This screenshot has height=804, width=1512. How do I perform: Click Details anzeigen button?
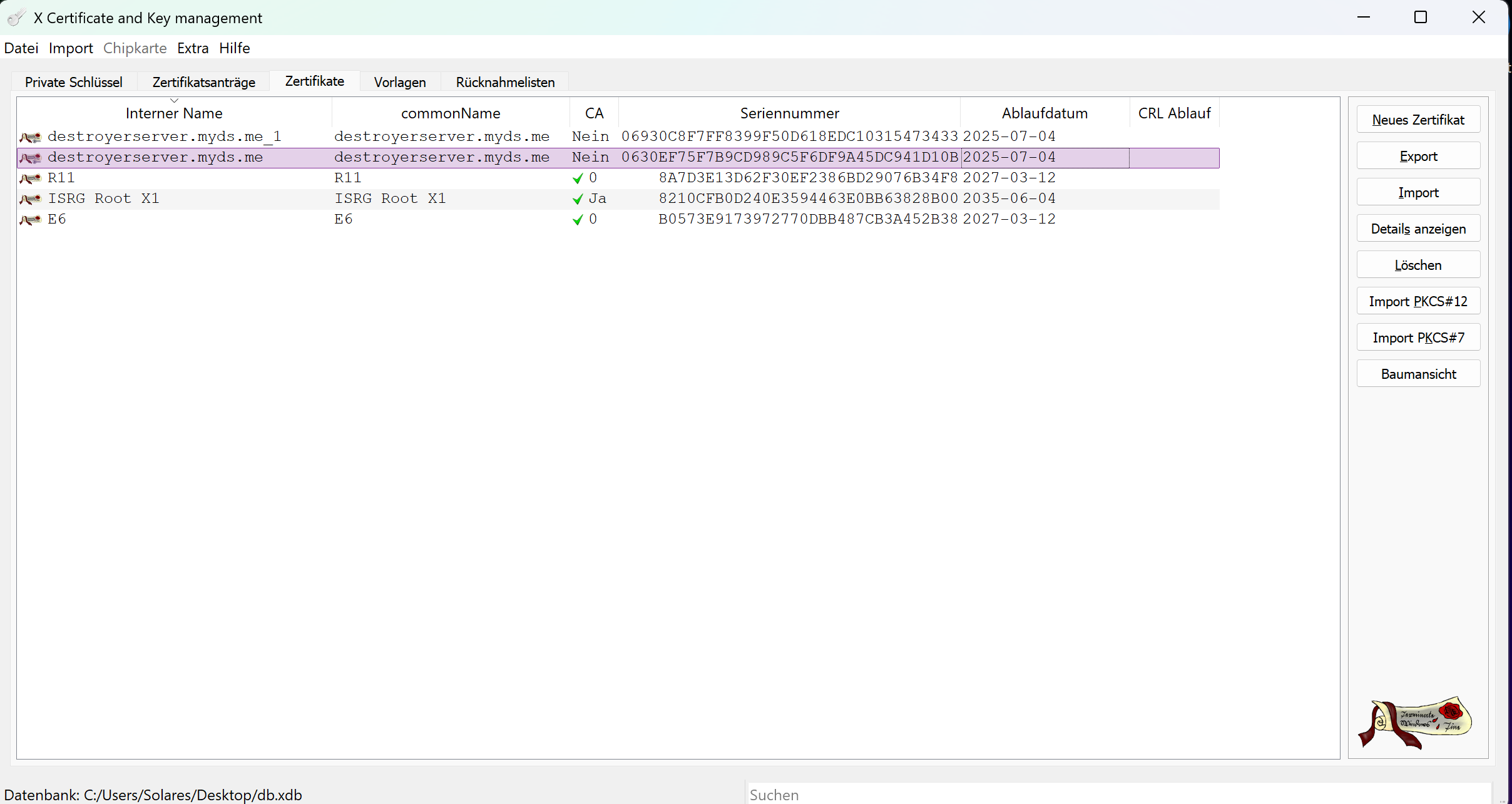tap(1418, 229)
